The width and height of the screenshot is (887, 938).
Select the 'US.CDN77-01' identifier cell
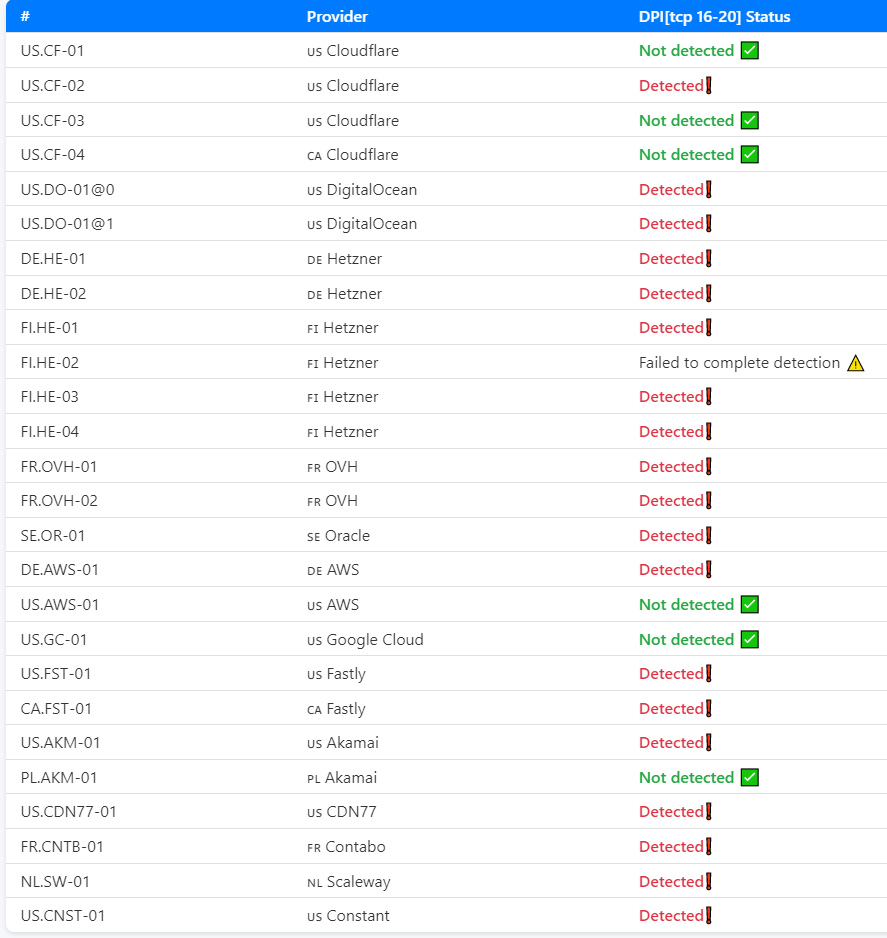coord(69,812)
